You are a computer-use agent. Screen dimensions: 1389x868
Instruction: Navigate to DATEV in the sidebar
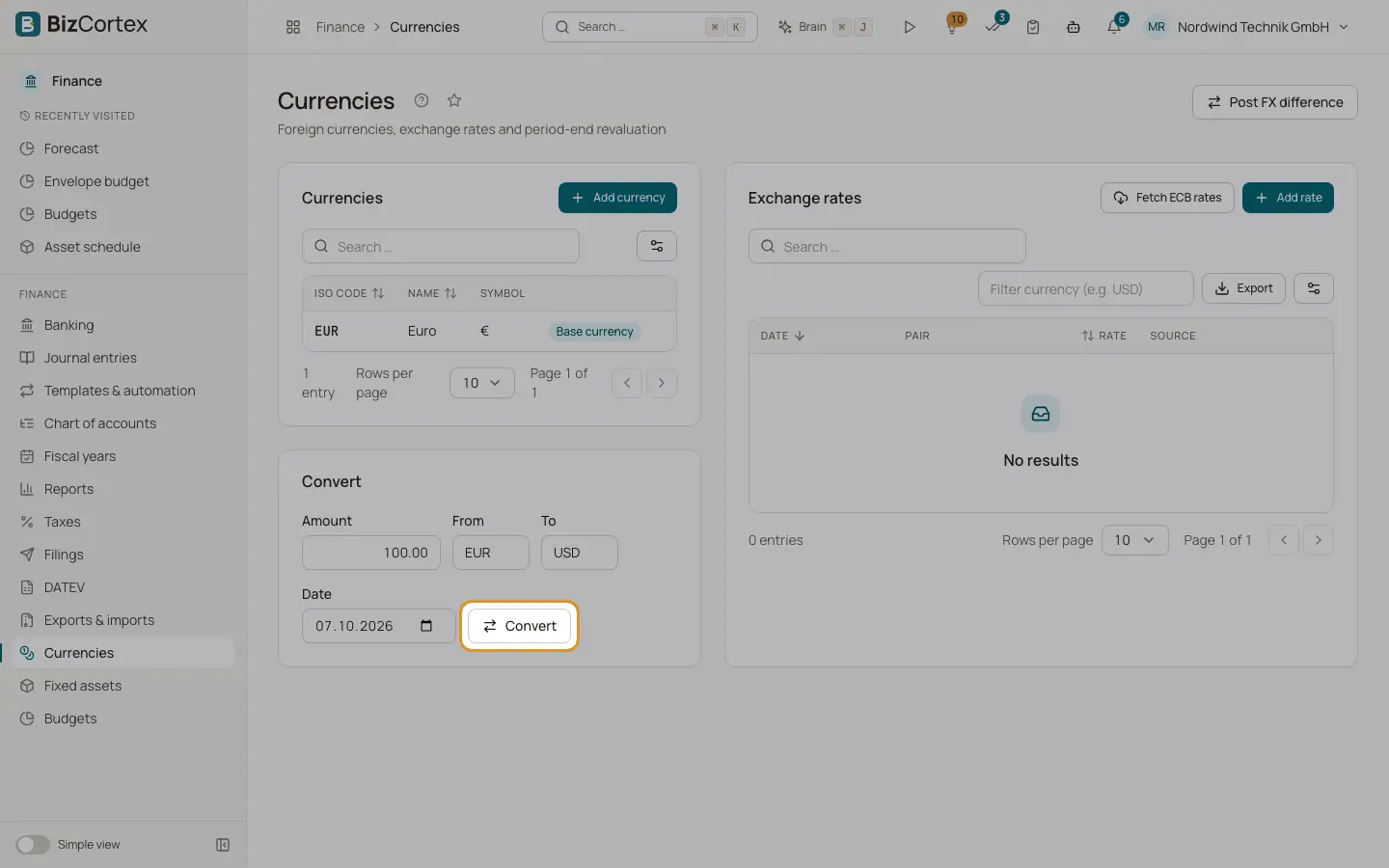[65, 587]
